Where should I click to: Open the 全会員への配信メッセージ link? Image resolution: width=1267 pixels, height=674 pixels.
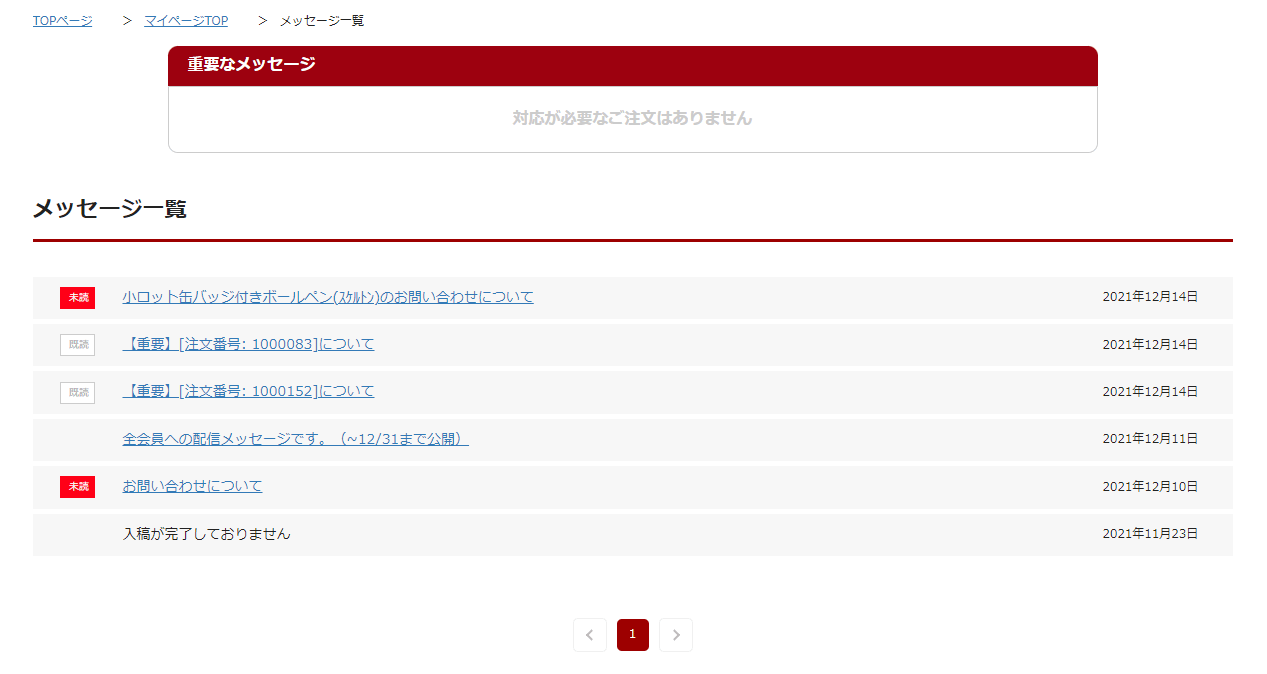point(295,439)
